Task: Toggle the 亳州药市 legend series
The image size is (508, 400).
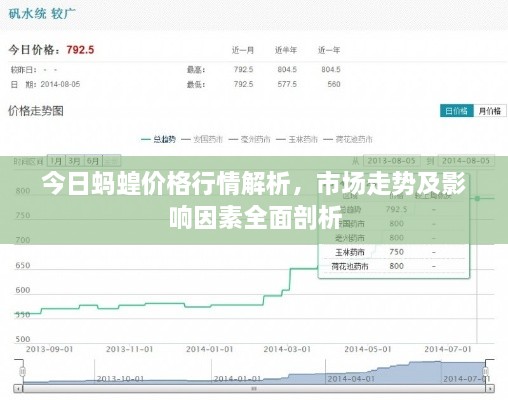Action: tap(249, 139)
